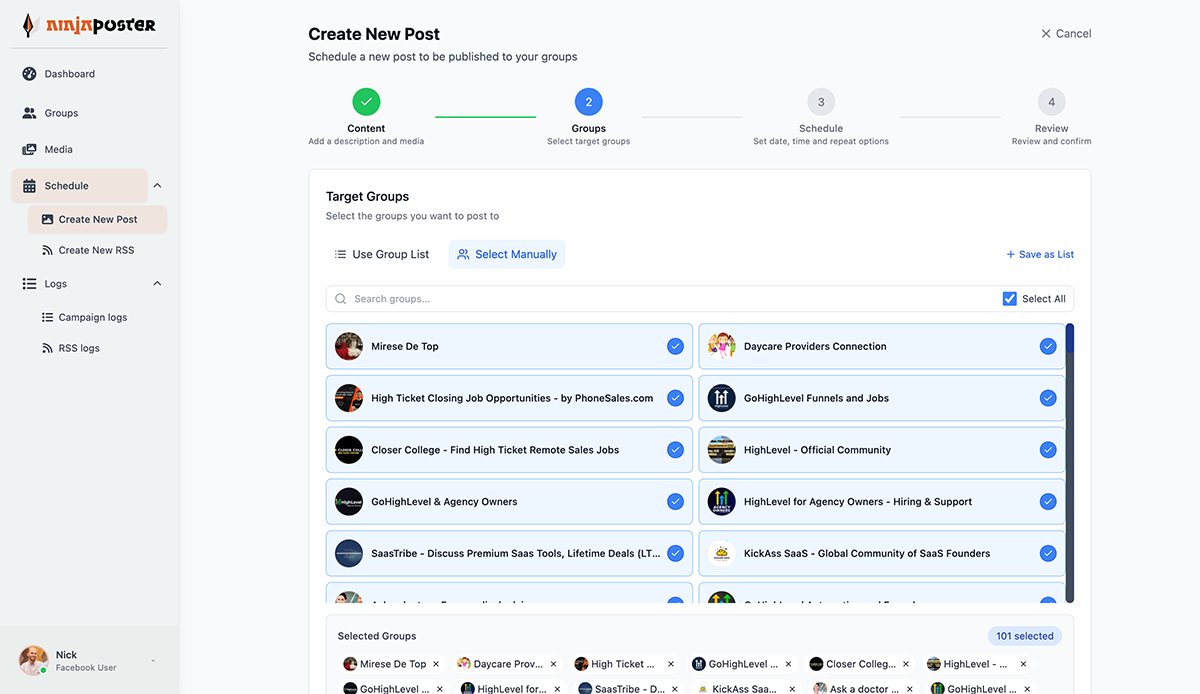Click the group list vertical scrollbar

[1070, 463]
